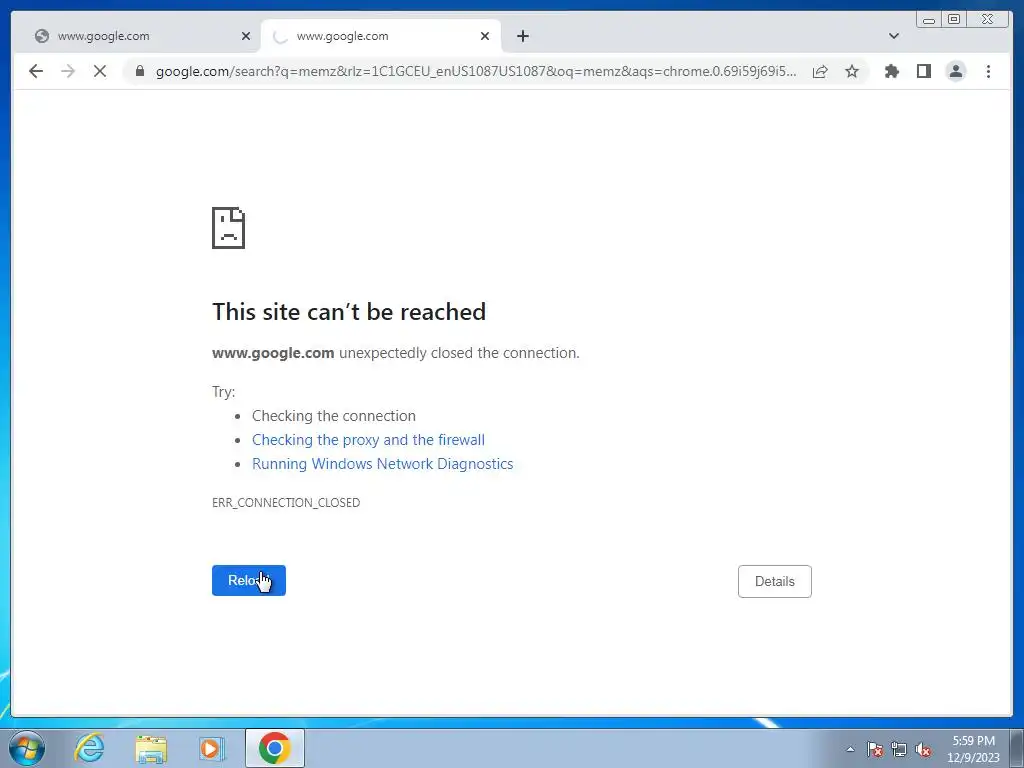Click Show desktop strip on taskbar
This screenshot has height=768, width=1024.
coord(1017,748)
